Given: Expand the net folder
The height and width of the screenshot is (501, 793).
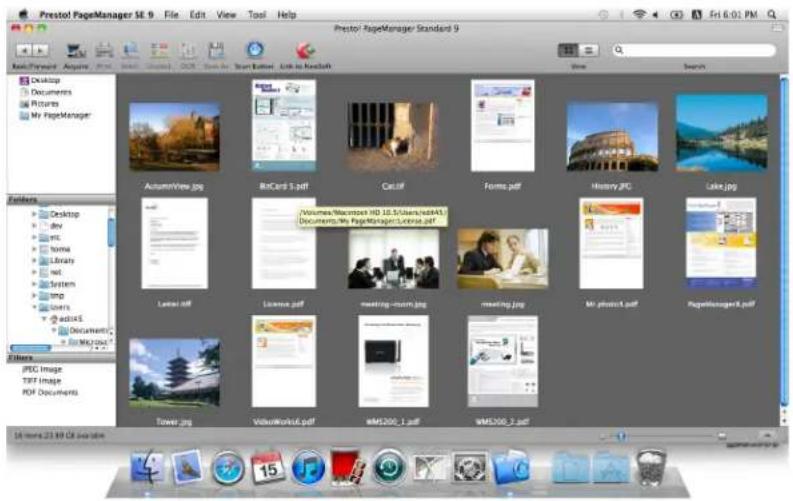Looking at the screenshot, I should click(x=34, y=272).
